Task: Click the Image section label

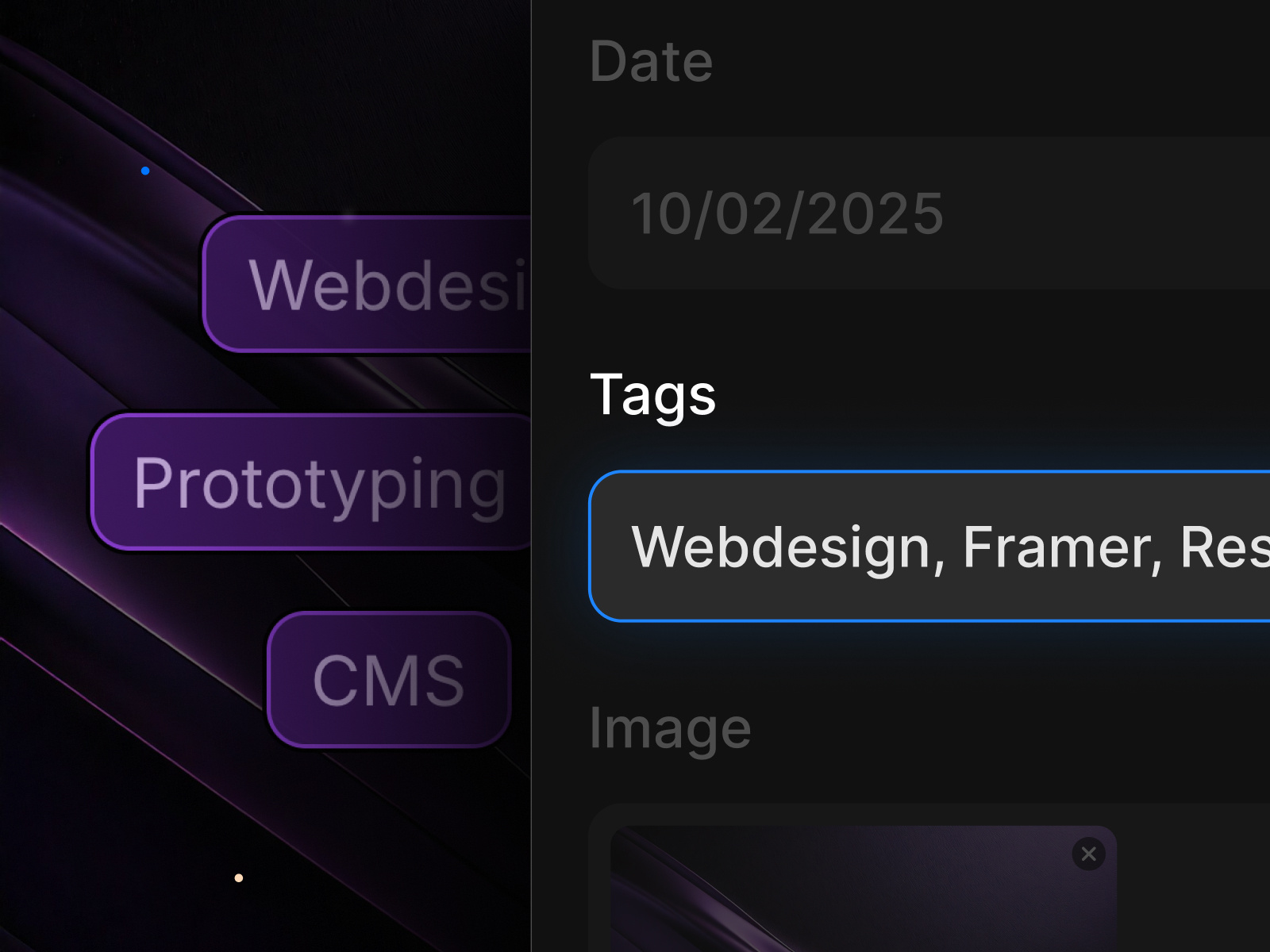Action: point(669,726)
